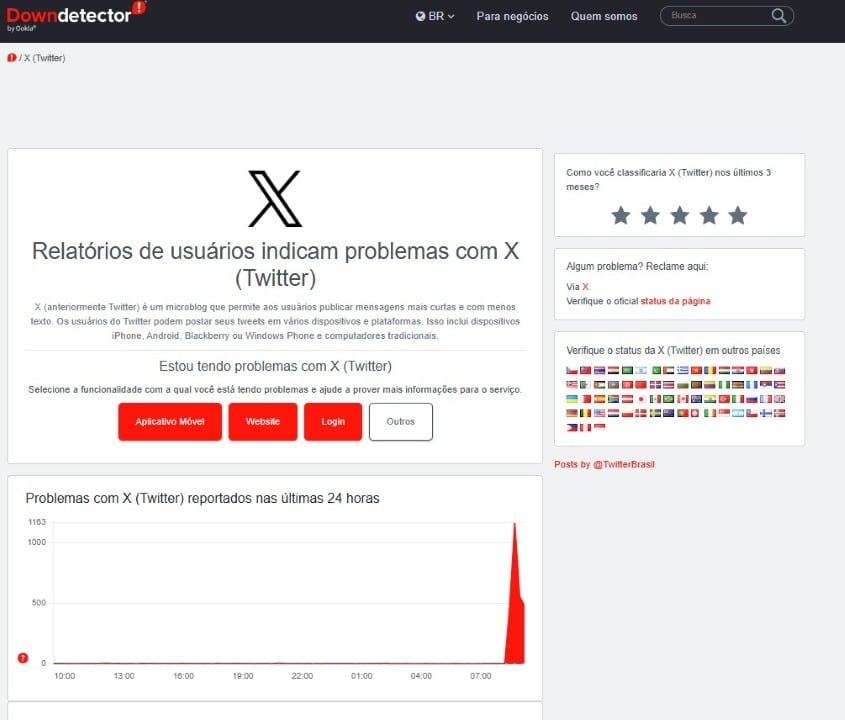Screen dimensions: 845x720
Task: Rate X (Twitter) one star
Action: click(x=621, y=216)
